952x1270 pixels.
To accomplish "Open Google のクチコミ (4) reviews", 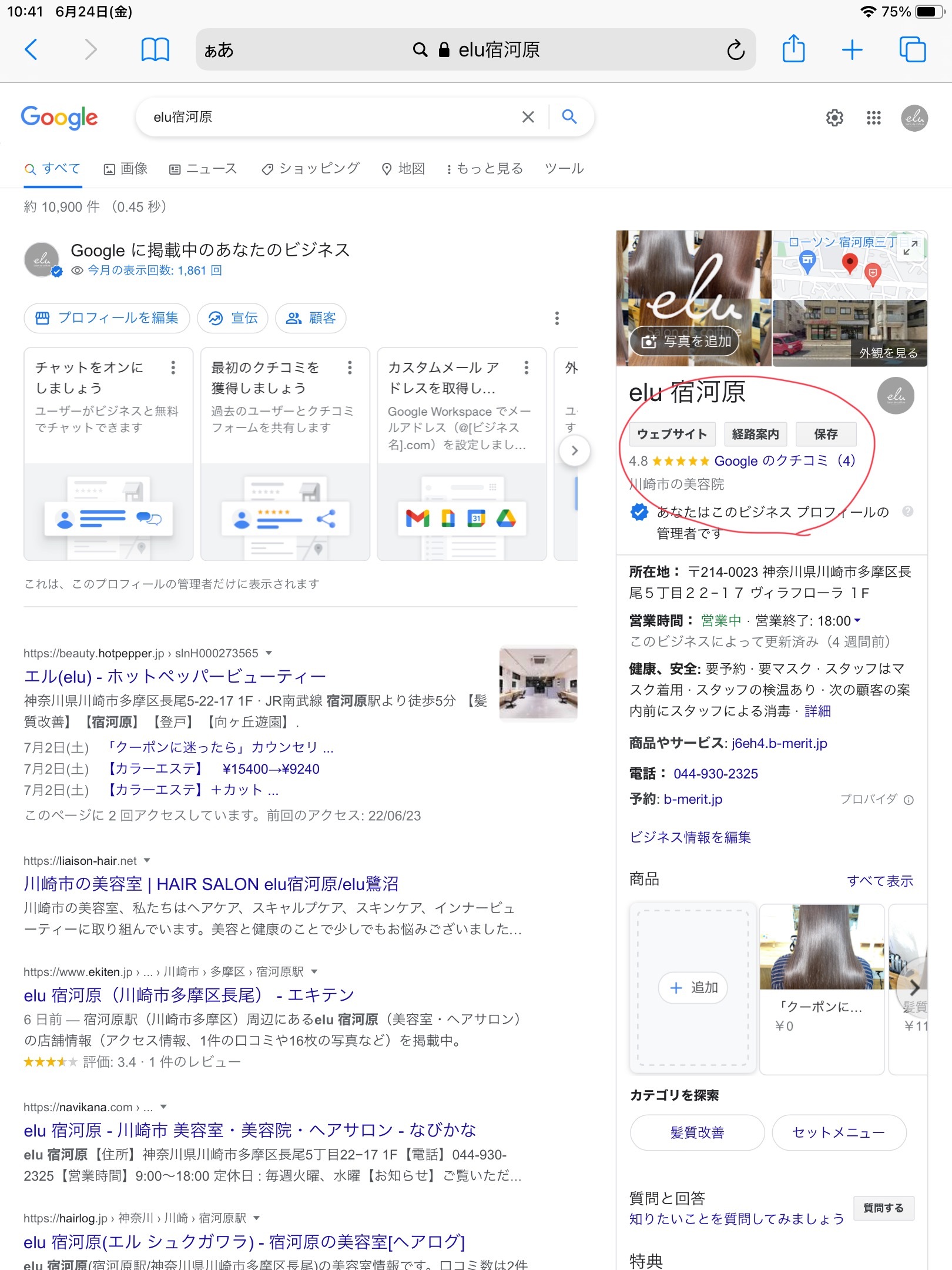I will coord(785,460).
